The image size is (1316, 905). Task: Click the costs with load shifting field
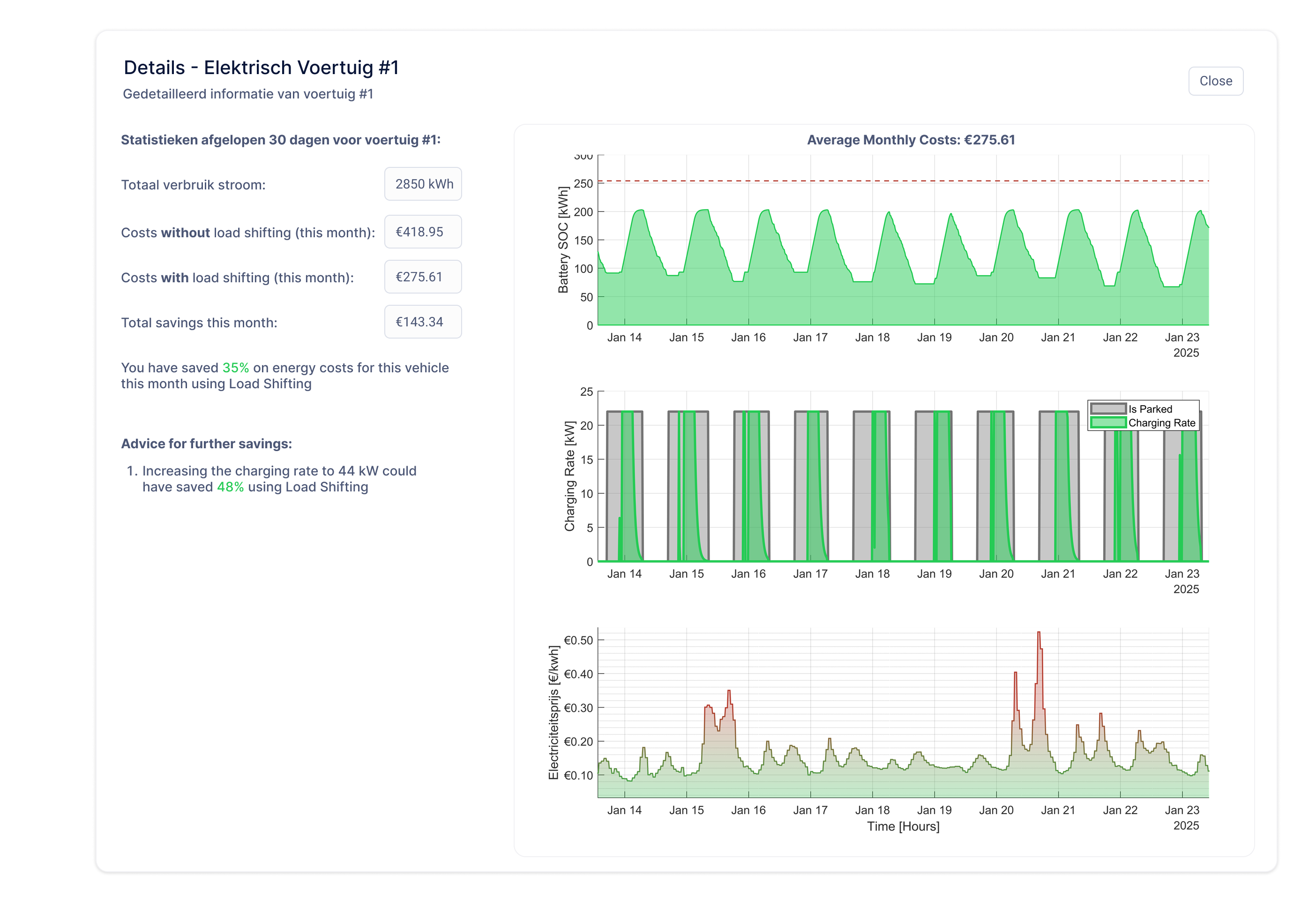423,277
